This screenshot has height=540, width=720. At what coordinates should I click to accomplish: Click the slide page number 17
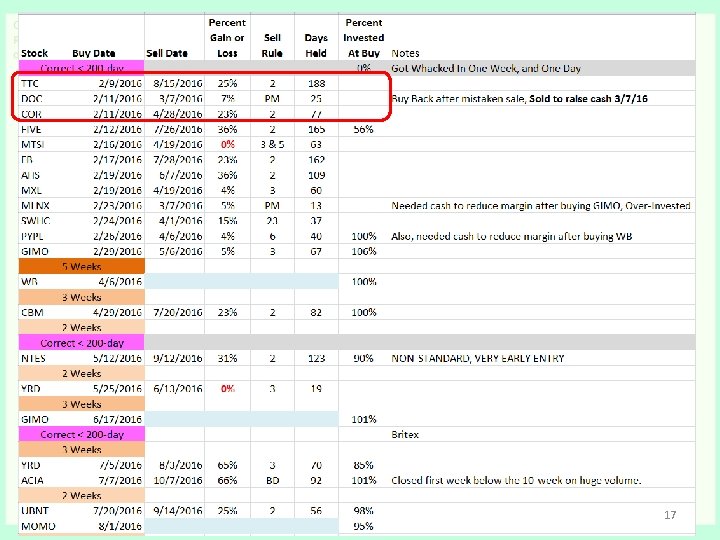[x=670, y=515]
